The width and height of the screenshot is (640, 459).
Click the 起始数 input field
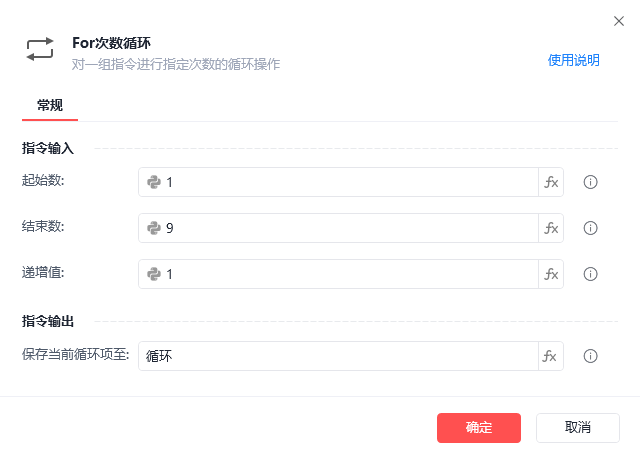pyautogui.click(x=350, y=182)
